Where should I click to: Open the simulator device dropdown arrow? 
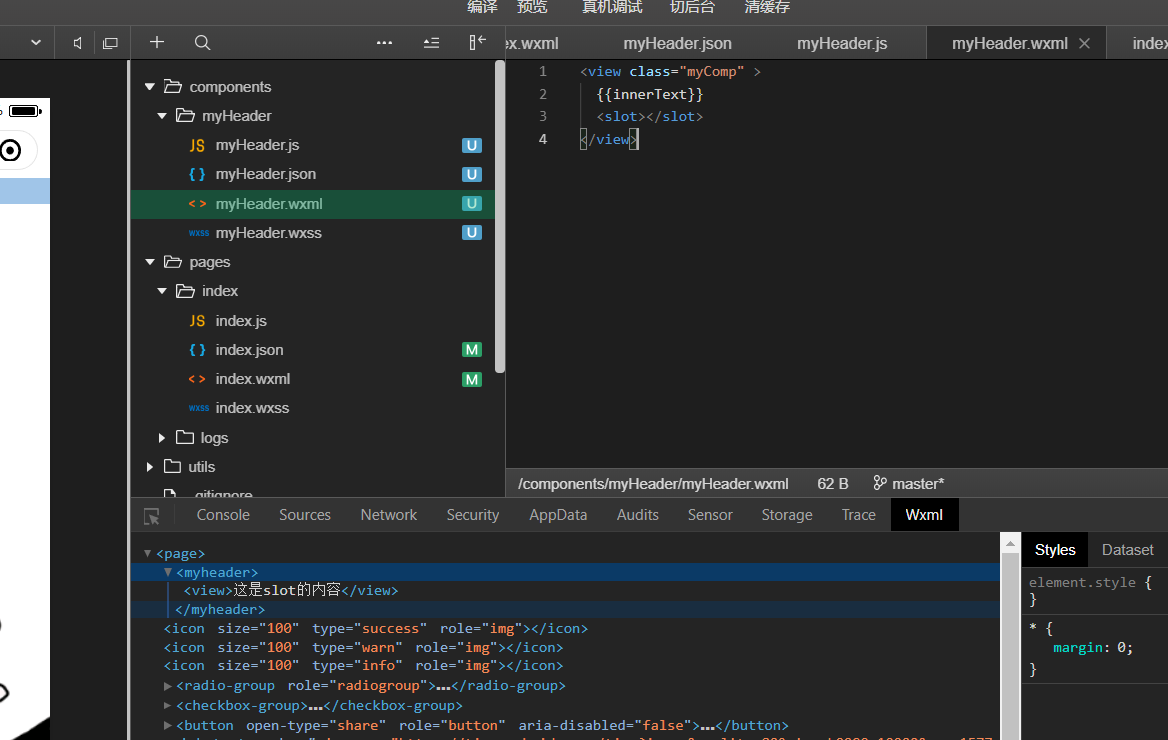pyautogui.click(x=36, y=43)
